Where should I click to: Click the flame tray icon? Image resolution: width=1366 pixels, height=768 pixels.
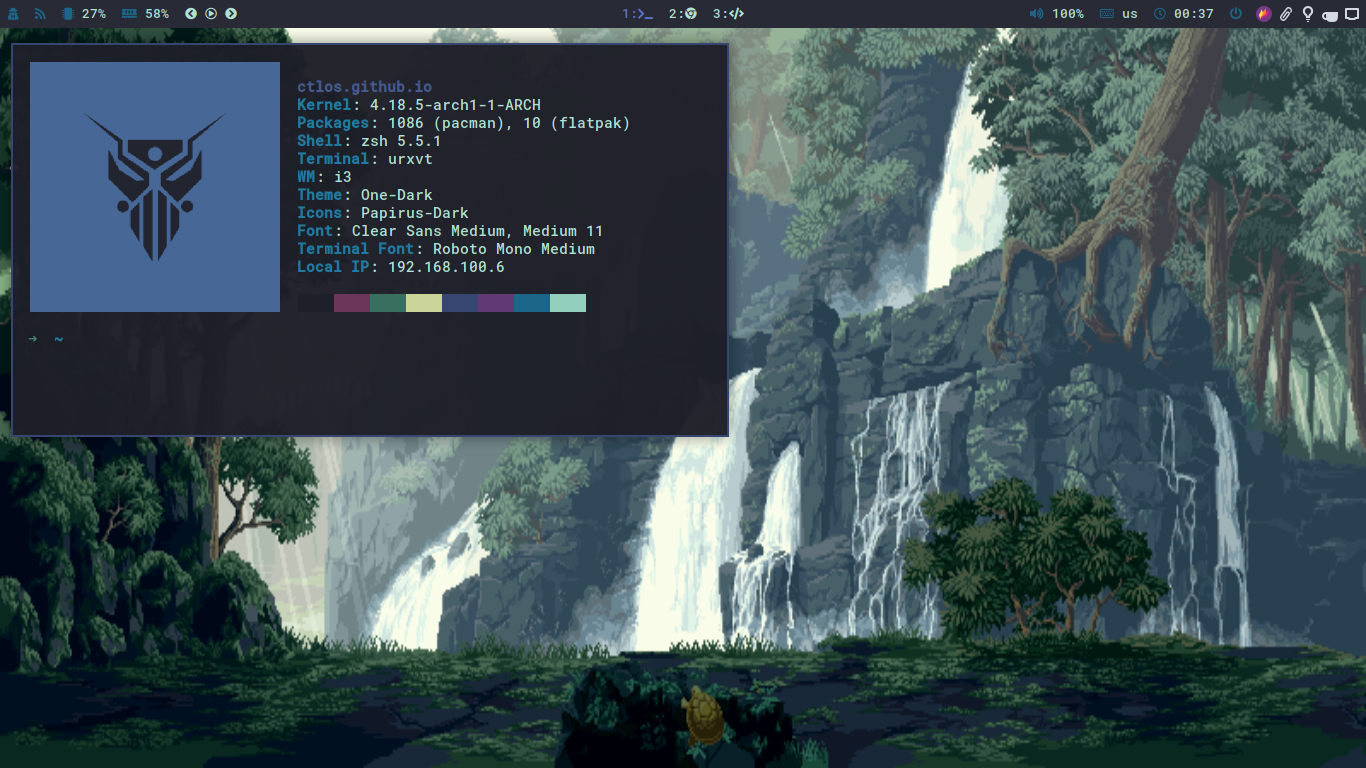click(x=1264, y=14)
